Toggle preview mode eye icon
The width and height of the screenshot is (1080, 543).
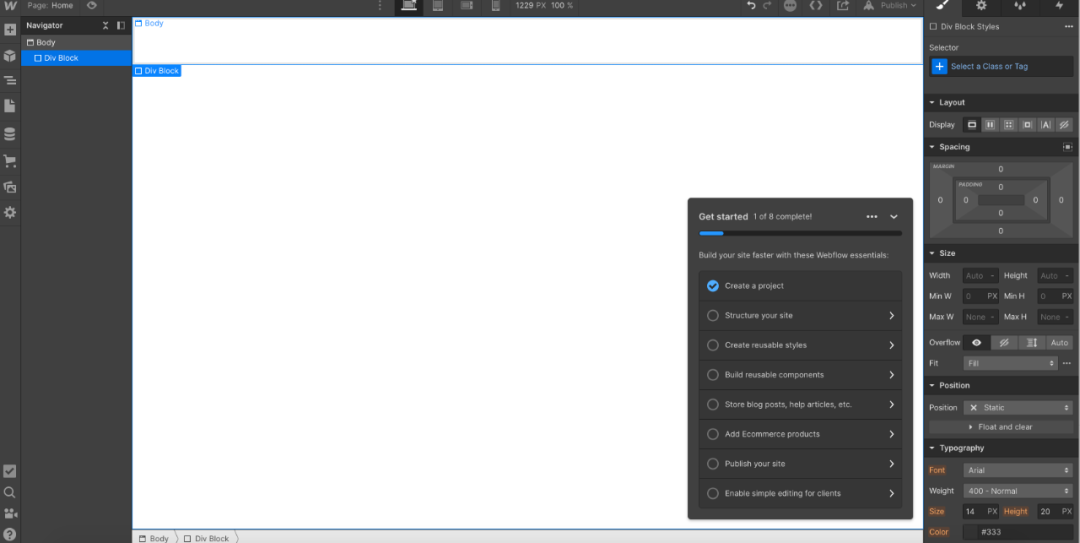tap(92, 6)
